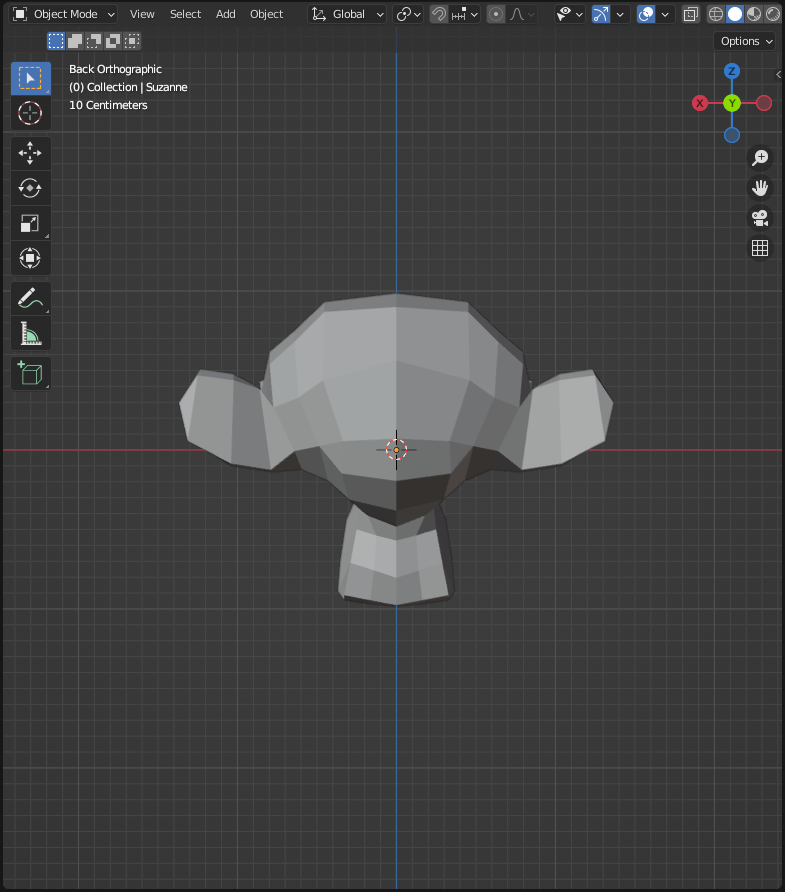Open the Object Mode dropdown
The height and width of the screenshot is (892, 785).
coord(63,14)
